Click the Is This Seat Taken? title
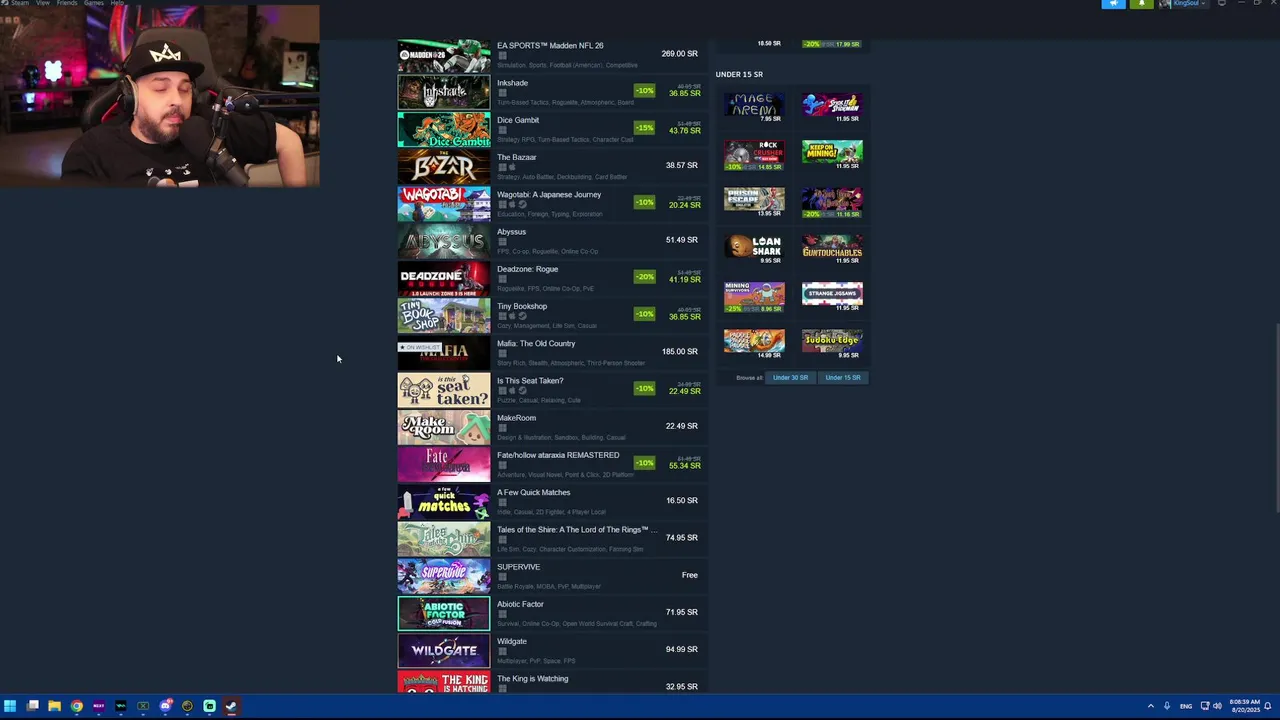1280x720 pixels. click(x=530, y=381)
